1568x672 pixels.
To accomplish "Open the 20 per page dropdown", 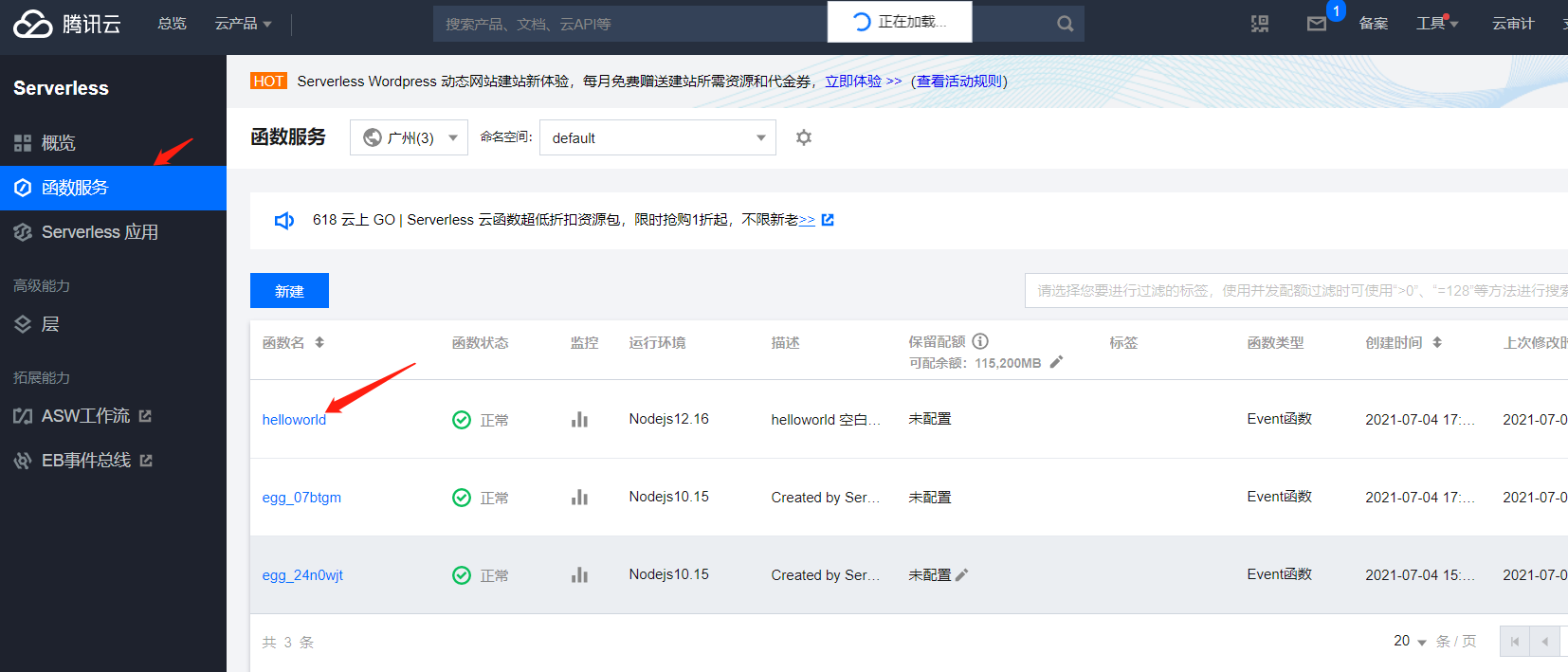I will pos(1410,642).
